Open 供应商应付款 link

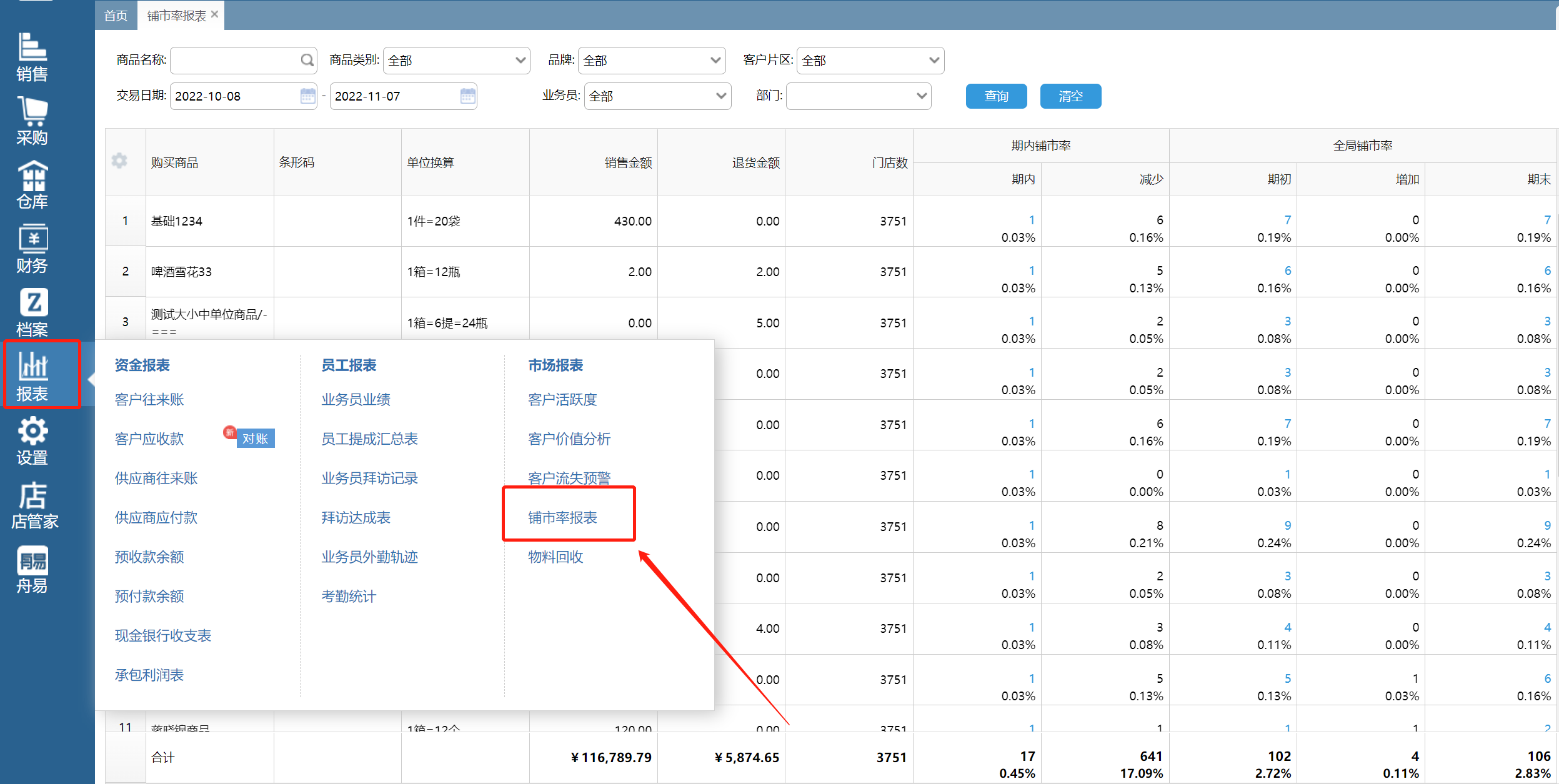click(156, 517)
